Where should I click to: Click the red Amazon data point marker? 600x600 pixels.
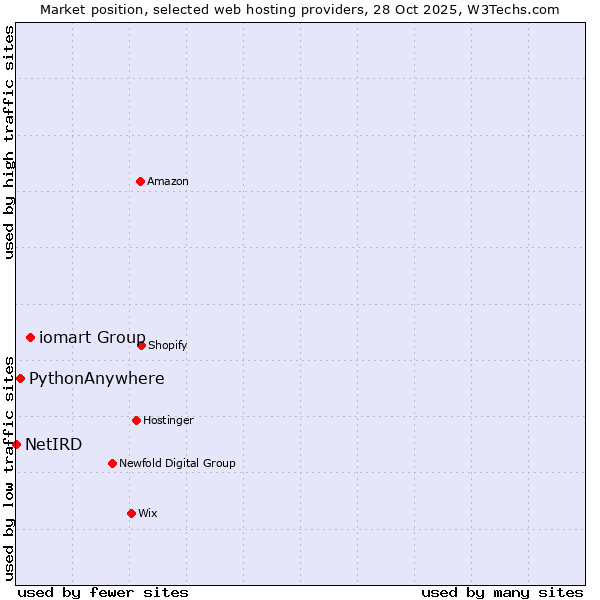pos(140,181)
